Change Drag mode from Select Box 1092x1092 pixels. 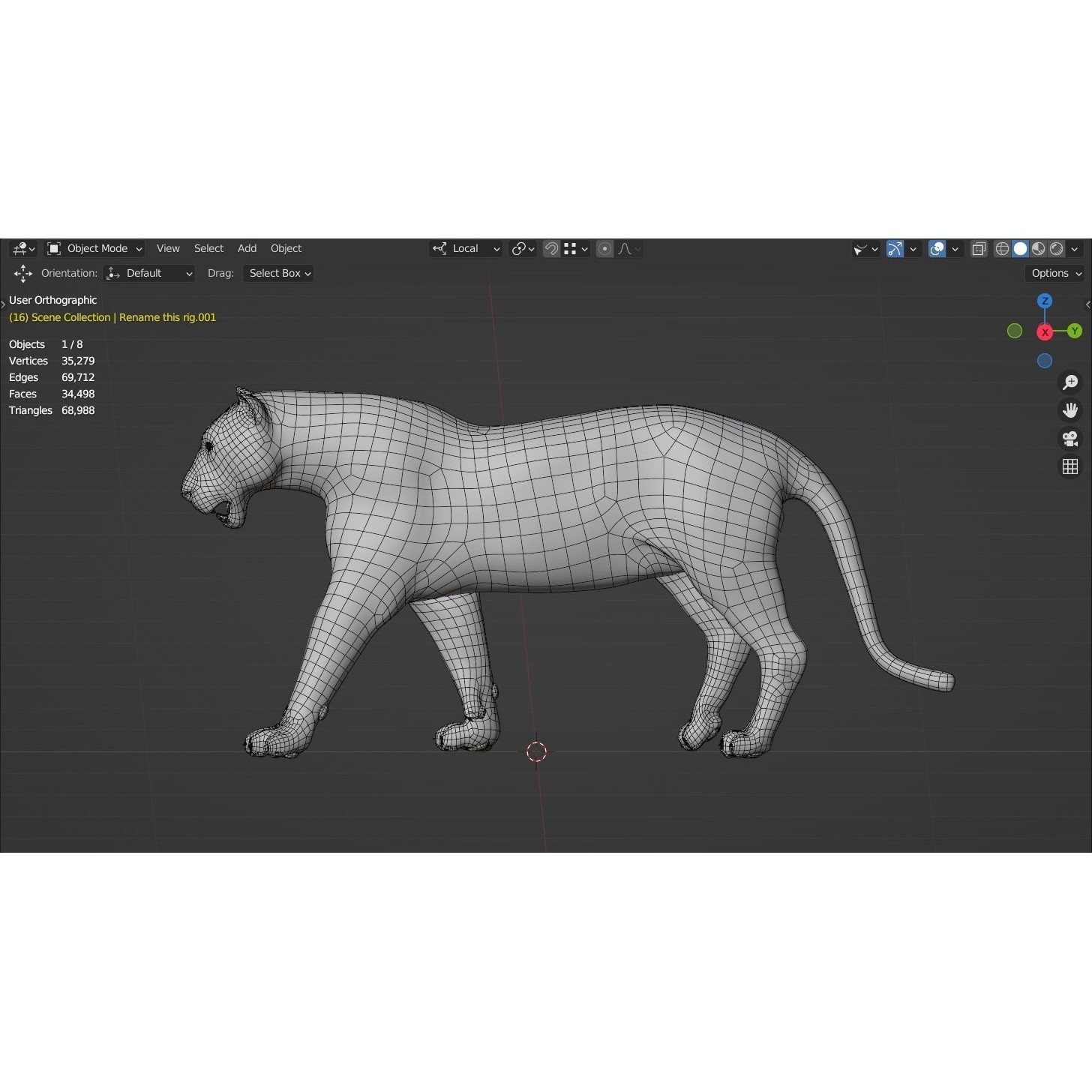click(x=278, y=273)
